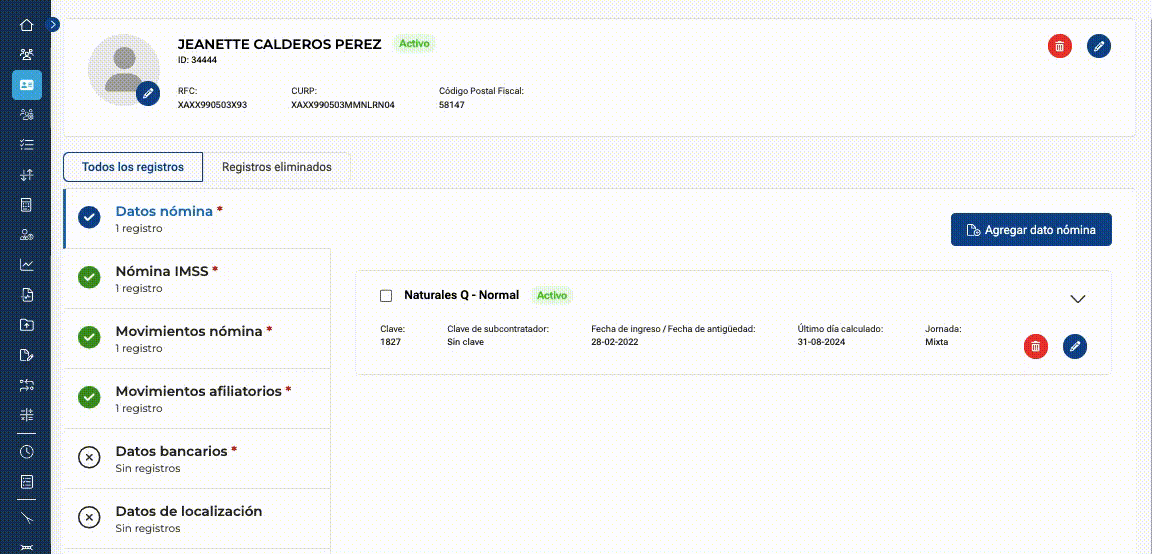The image size is (1152, 554).
Task: Open the Nómina IMSS section
Action: 197,278
